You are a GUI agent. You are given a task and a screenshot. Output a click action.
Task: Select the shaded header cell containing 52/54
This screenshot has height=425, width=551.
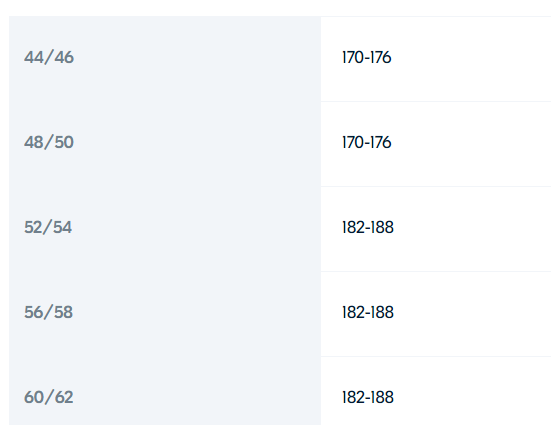click(165, 229)
